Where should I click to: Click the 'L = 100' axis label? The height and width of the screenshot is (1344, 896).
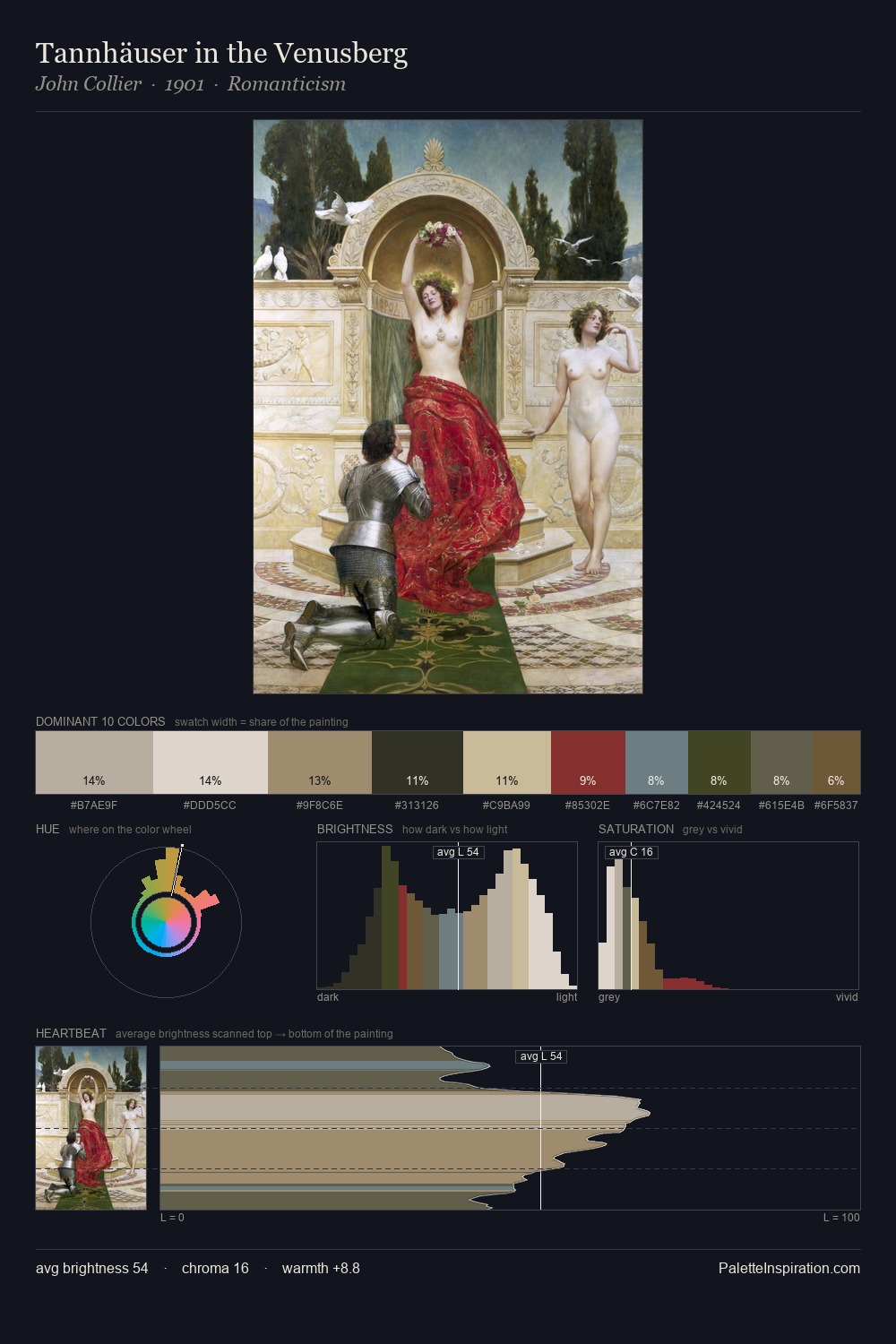[x=841, y=1218]
